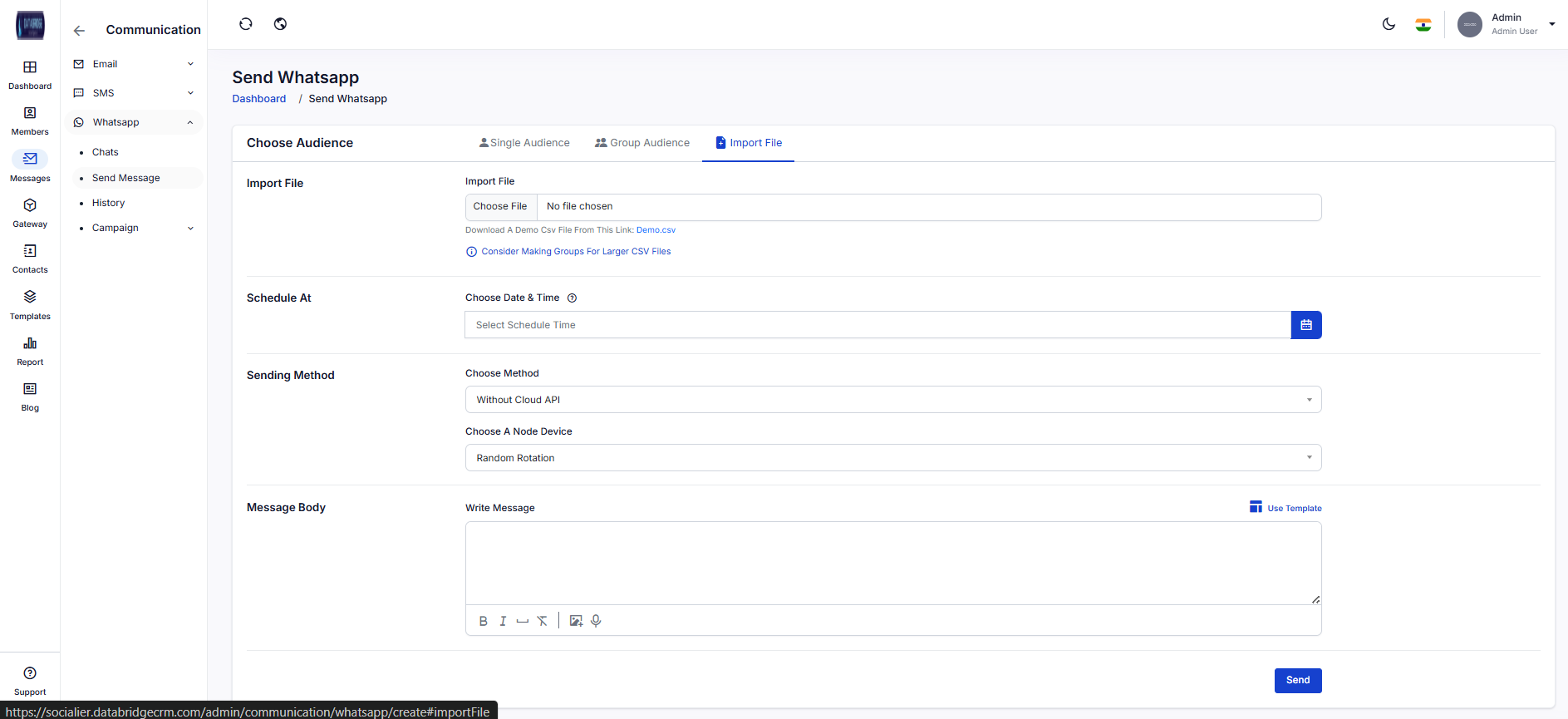Screen dimensions: 1568x719
Task: Click the clear formatting icon
Action: tap(542, 621)
